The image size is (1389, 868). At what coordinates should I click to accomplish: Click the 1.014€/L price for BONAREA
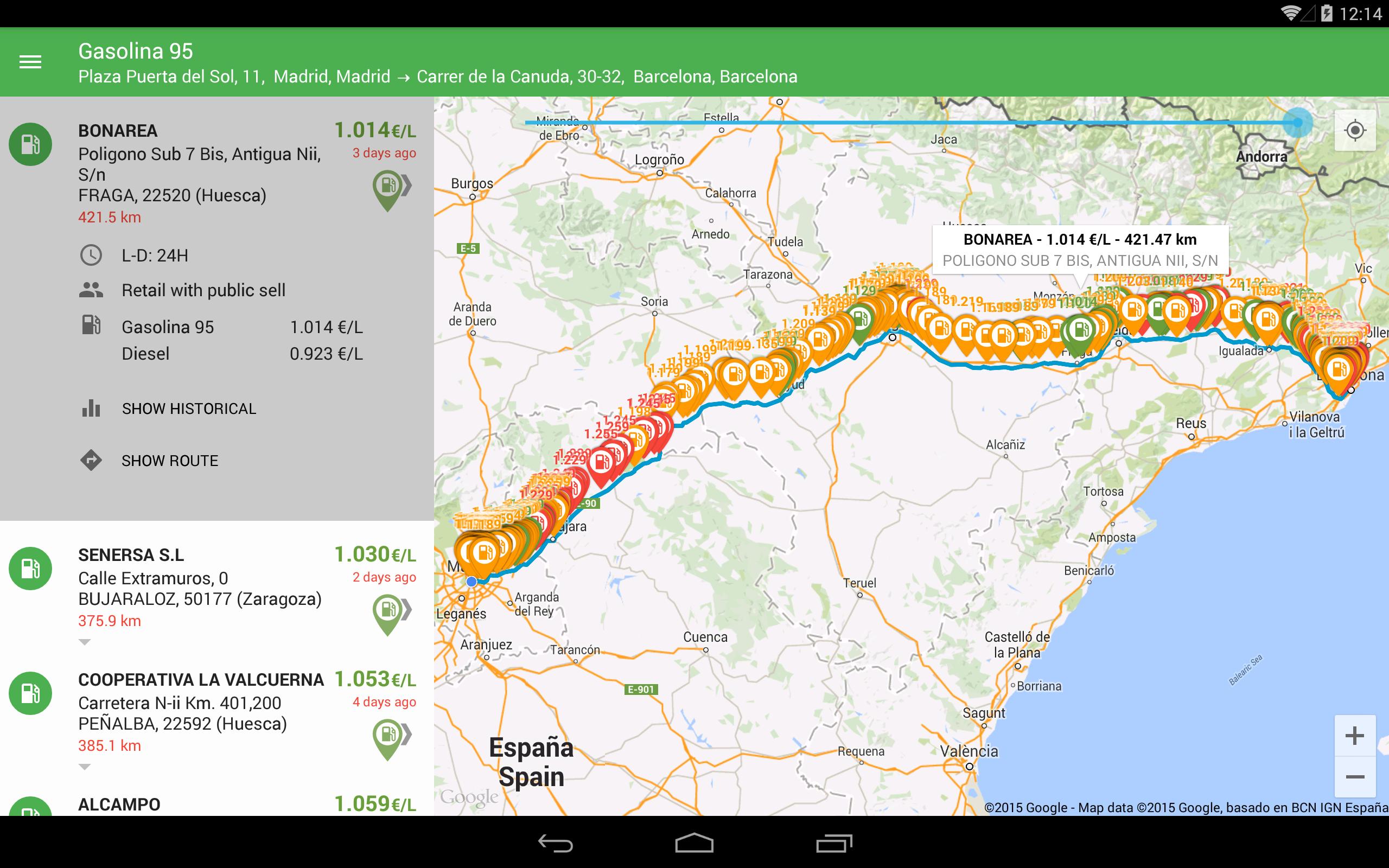click(x=375, y=130)
